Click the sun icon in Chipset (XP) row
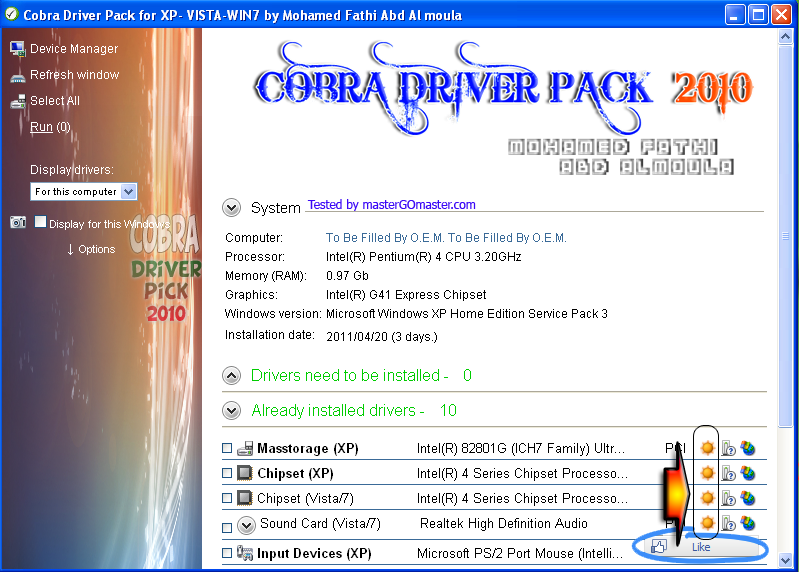The height and width of the screenshot is (572, 799). [707, 473]
